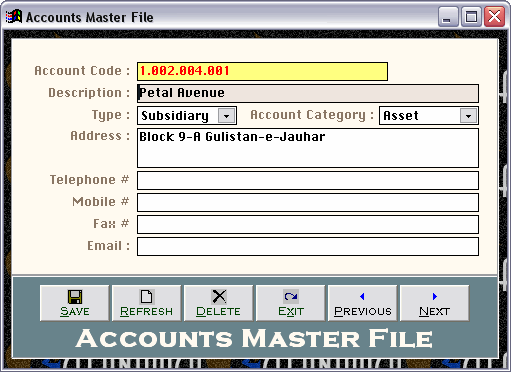
Task: Open the Account Category dropdown arrow
Action: [468, 116]
